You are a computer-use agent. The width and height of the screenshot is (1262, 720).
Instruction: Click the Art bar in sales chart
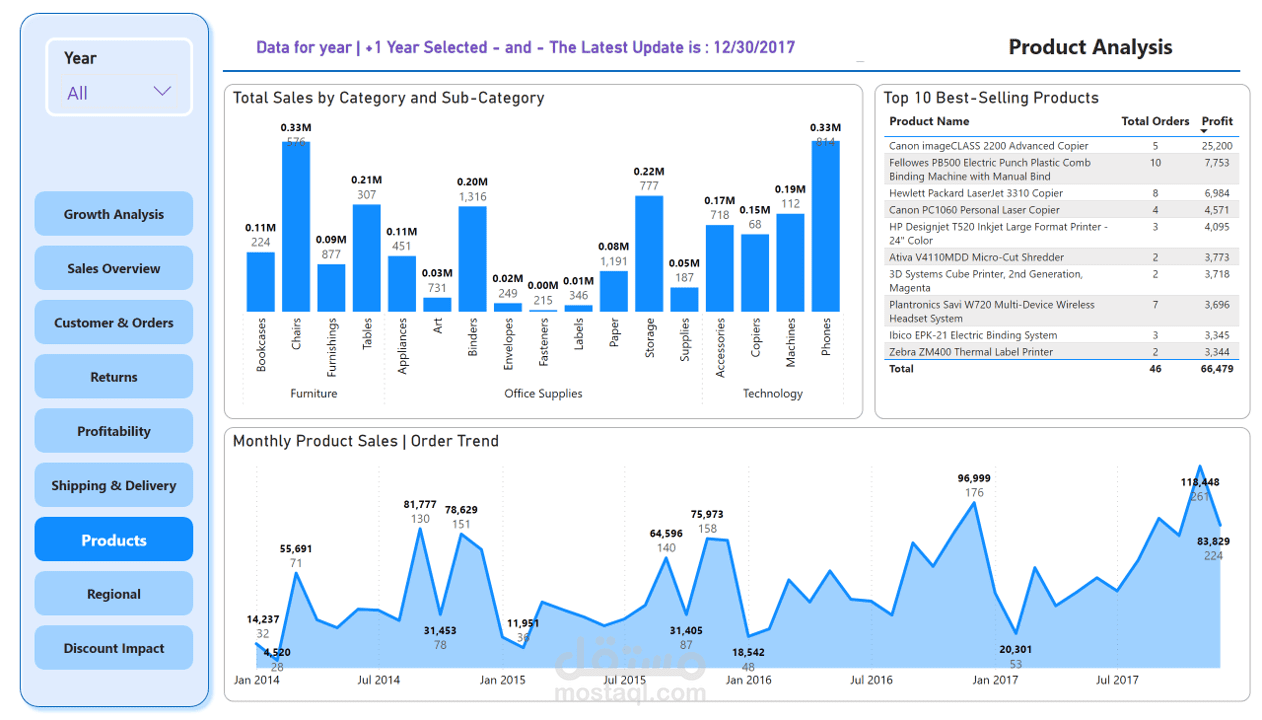click(x=437, y=304)
